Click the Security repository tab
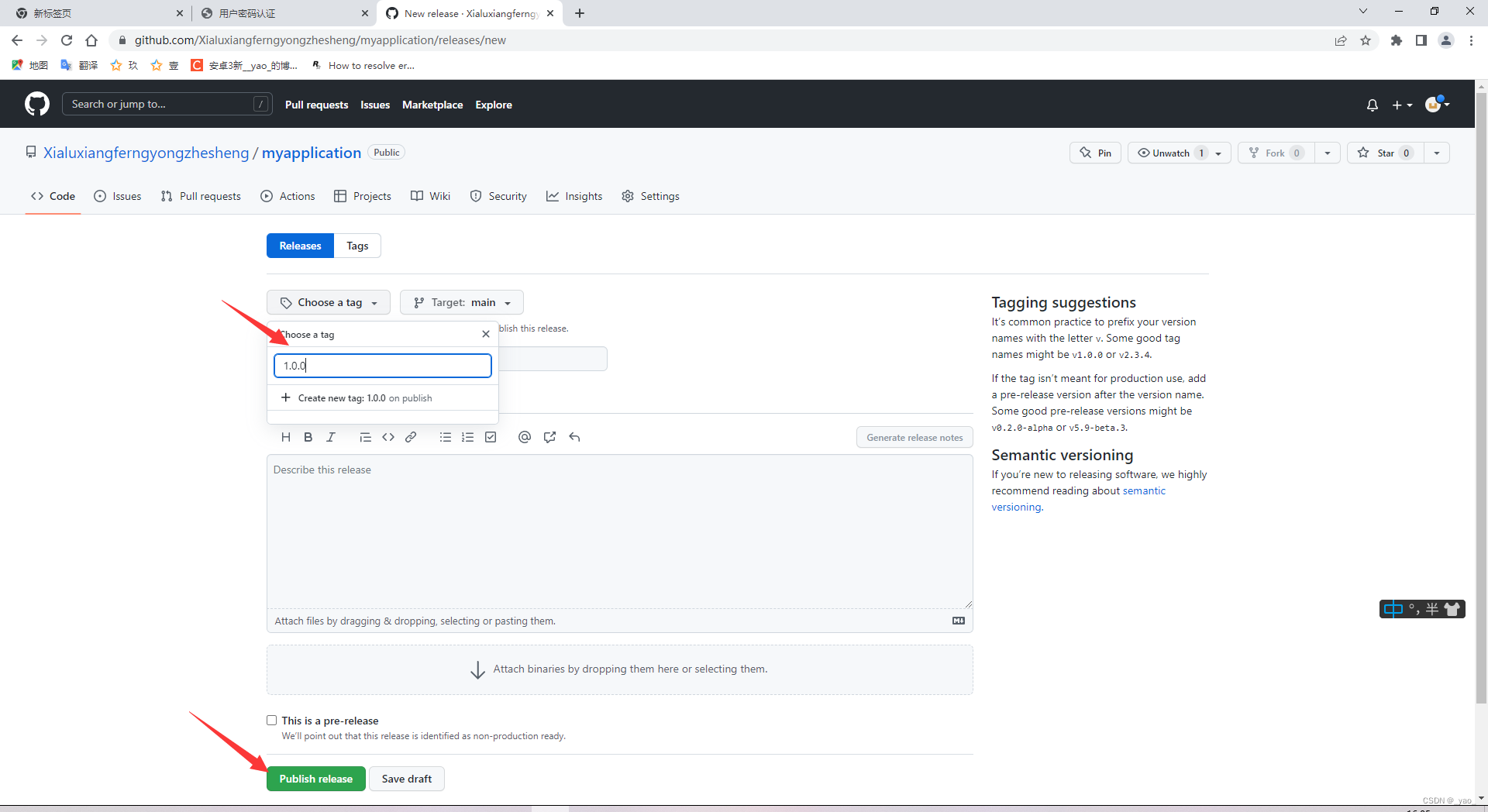The image size is (1488, 812). [498, 196]
